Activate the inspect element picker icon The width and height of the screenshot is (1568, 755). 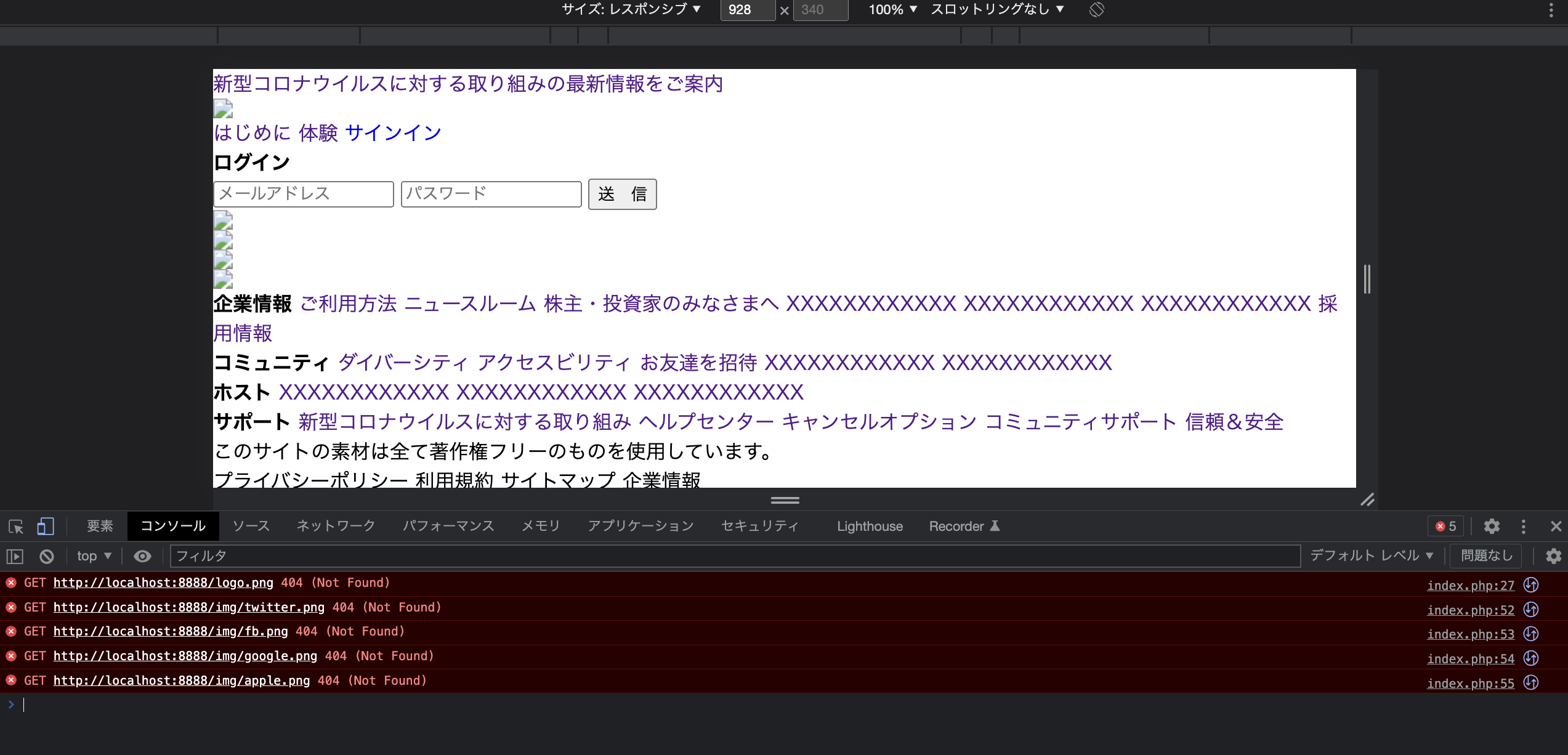(x=15, y=527)
